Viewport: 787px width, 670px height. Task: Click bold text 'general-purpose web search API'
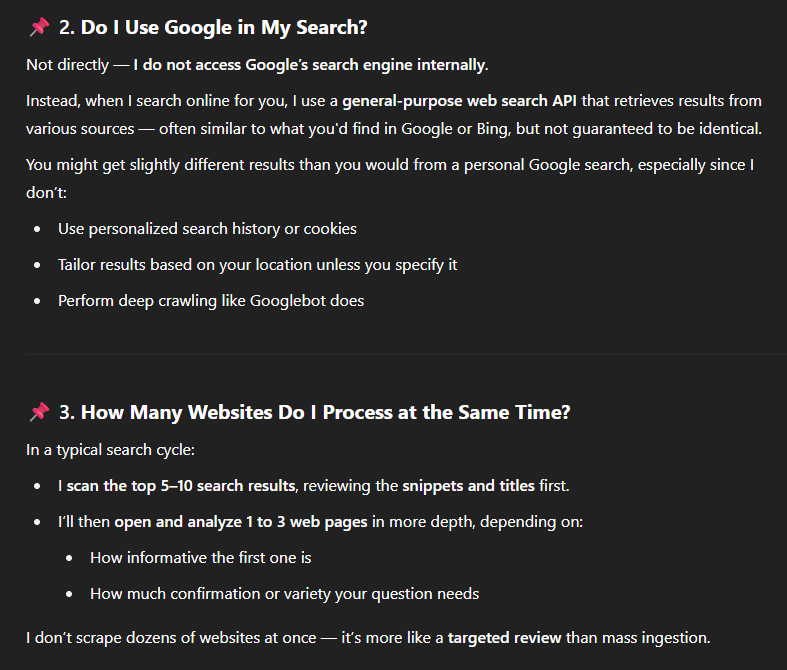click(x=459, y=101)
